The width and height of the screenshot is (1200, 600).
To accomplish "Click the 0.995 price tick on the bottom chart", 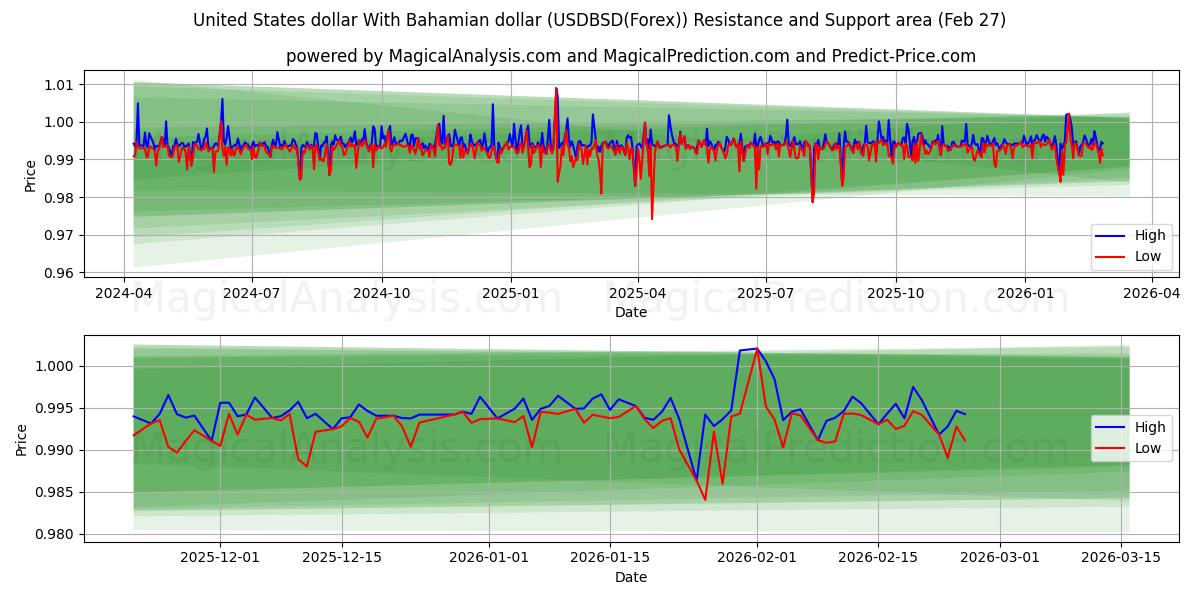I will (x=56, y=408).
